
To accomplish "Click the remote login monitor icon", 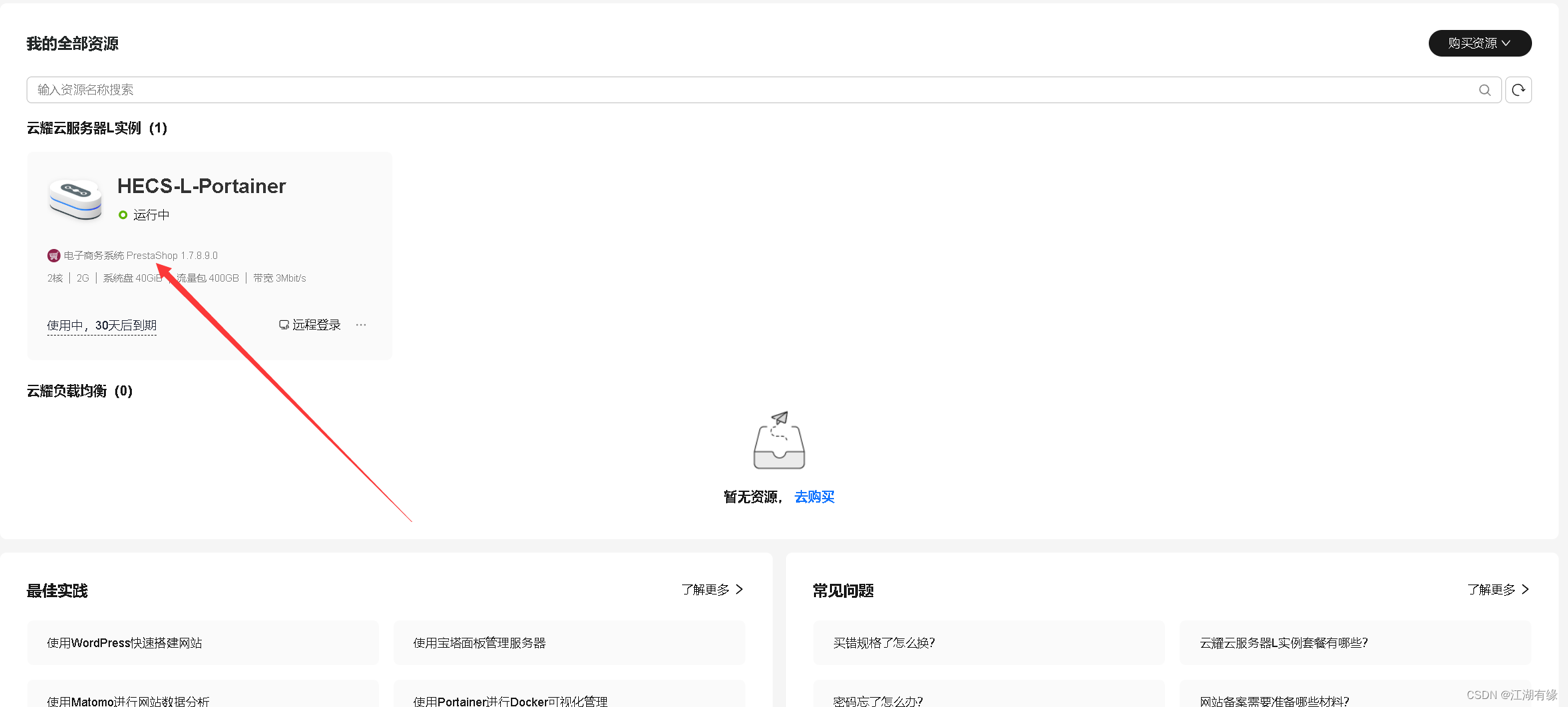I will click(284, 324).
